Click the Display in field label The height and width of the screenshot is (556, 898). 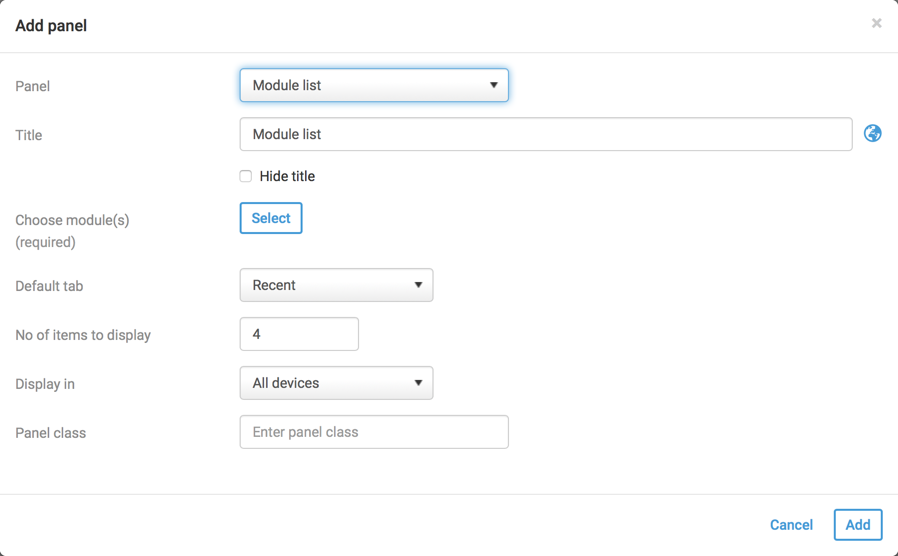point(45,384)
